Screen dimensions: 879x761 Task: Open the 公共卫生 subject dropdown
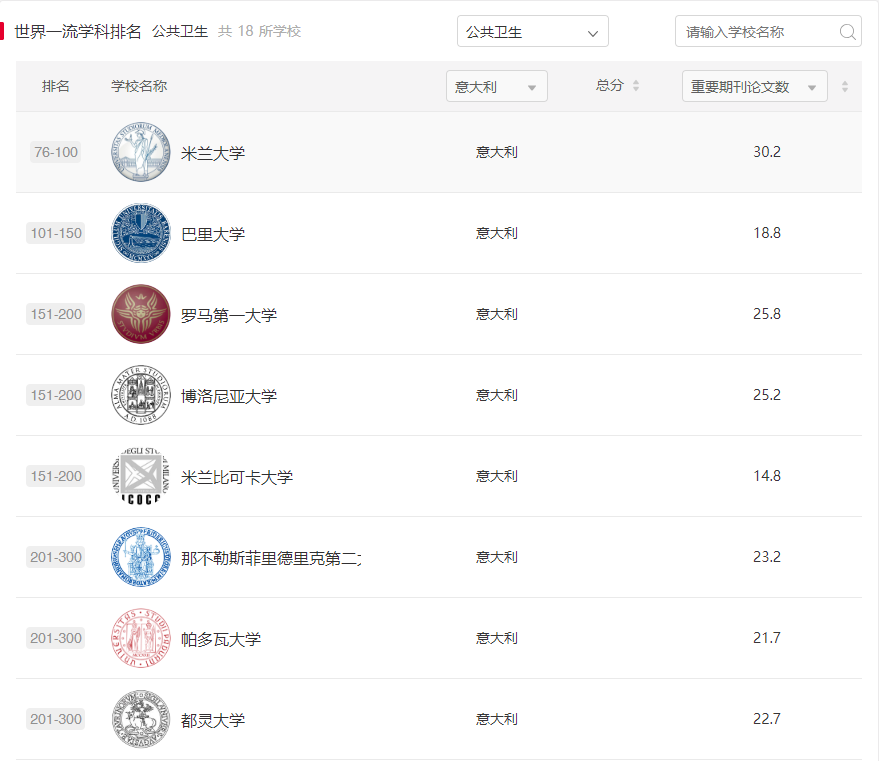tap(532, 31)
